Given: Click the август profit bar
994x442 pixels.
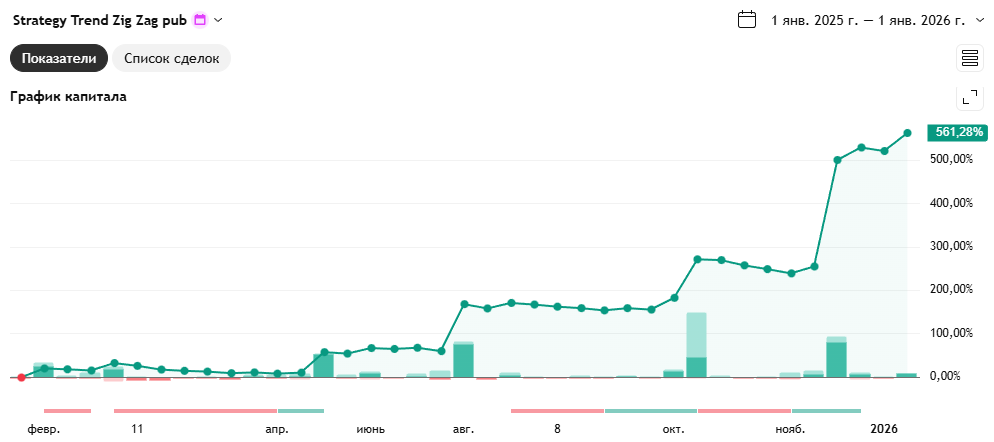Looking at the screenshot, I should (463, 360).
